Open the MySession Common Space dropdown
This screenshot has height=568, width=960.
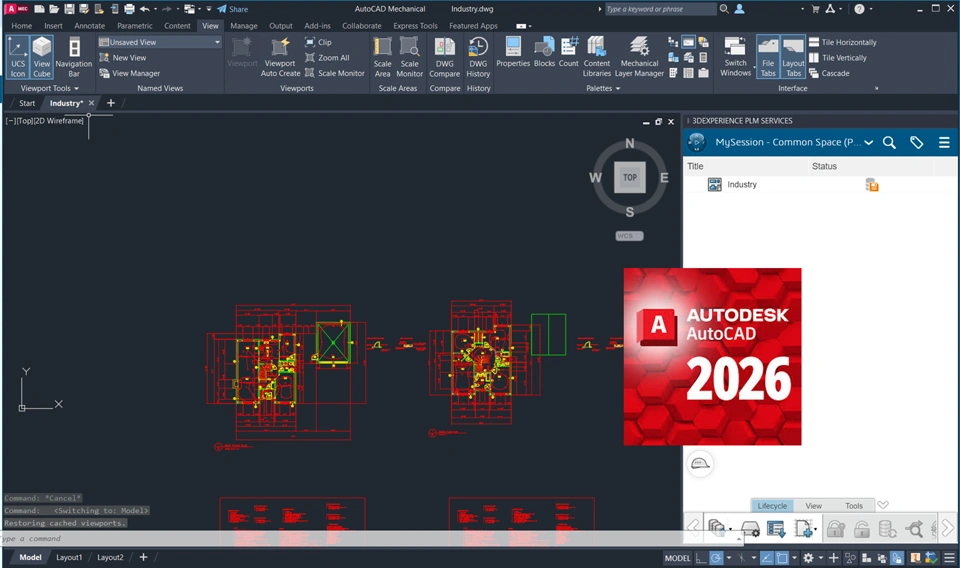868,143
